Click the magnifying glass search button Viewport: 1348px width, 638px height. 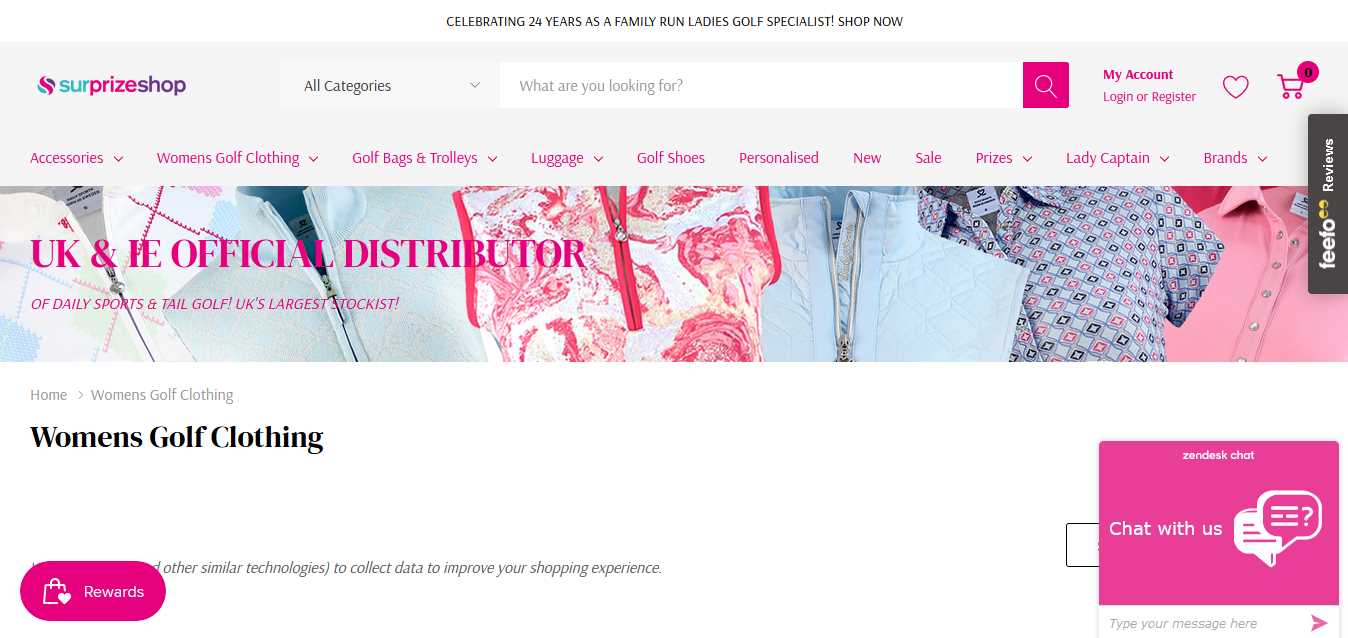click(x=1045, y=85)
